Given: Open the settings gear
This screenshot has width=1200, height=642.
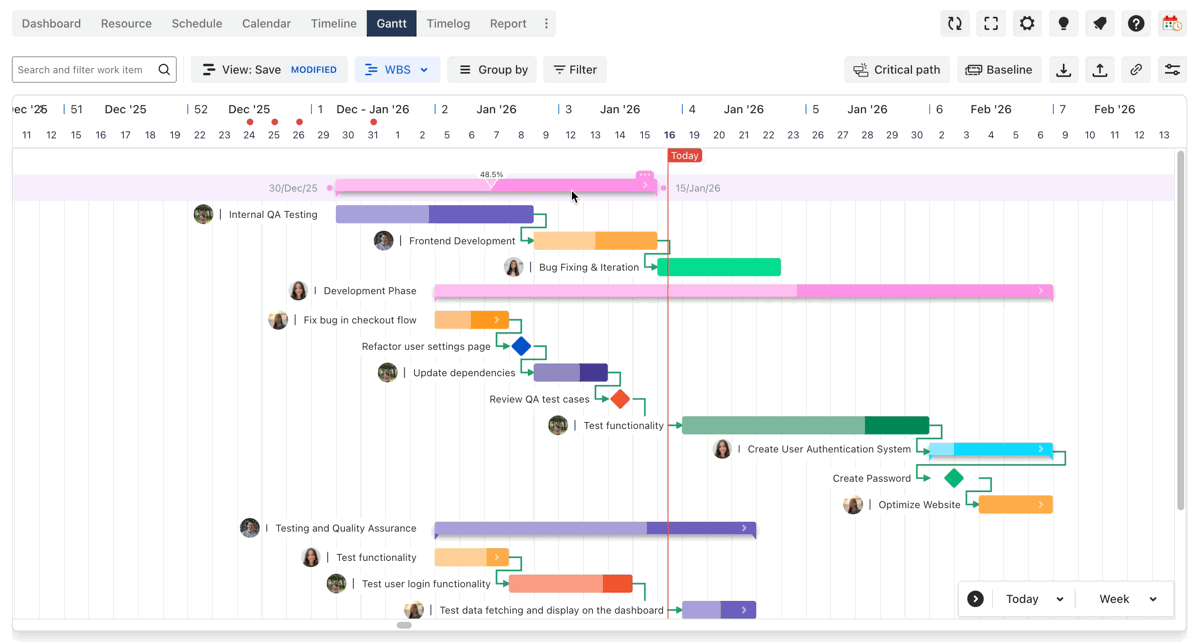Looking at the screenshot, I should pos(1027,24).
